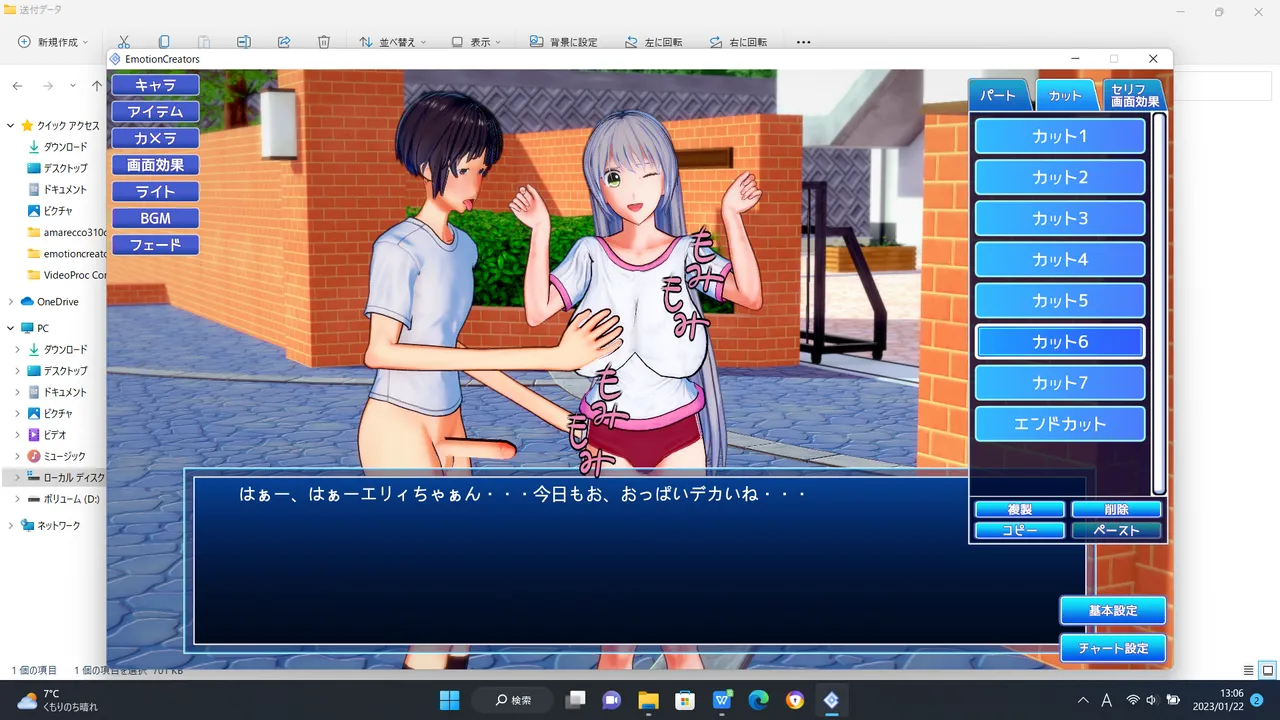Image resolution: width=1280 pixels, height=720 pixels.
Task: Open the Windows Start menu
Action: pyautogui.click(x=449, y=700)
